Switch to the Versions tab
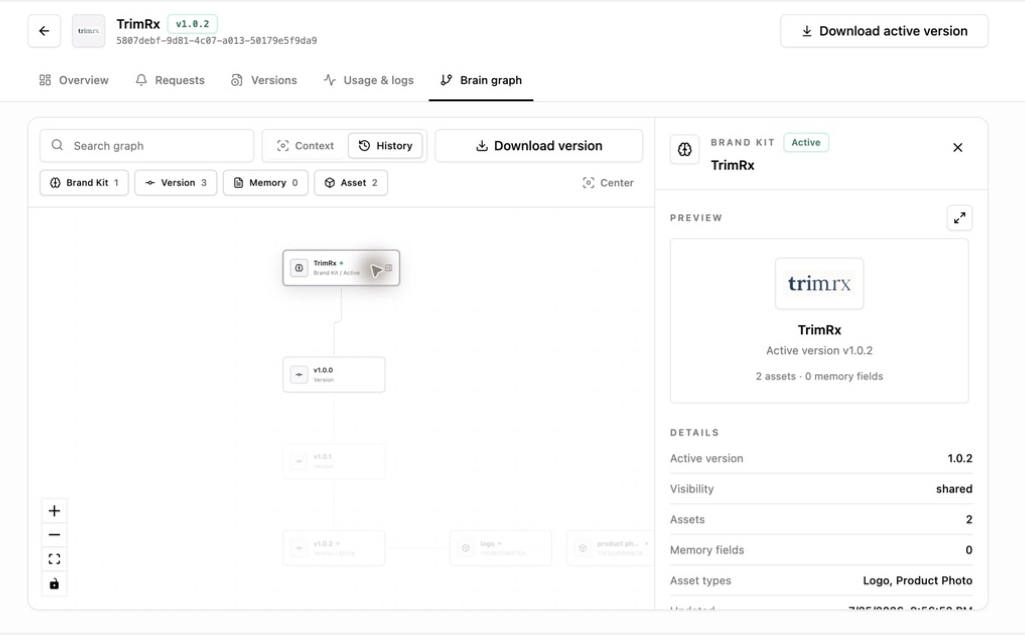Image resolution: width=1025 pixels, height=636 pixels. (x=264, y=80)
